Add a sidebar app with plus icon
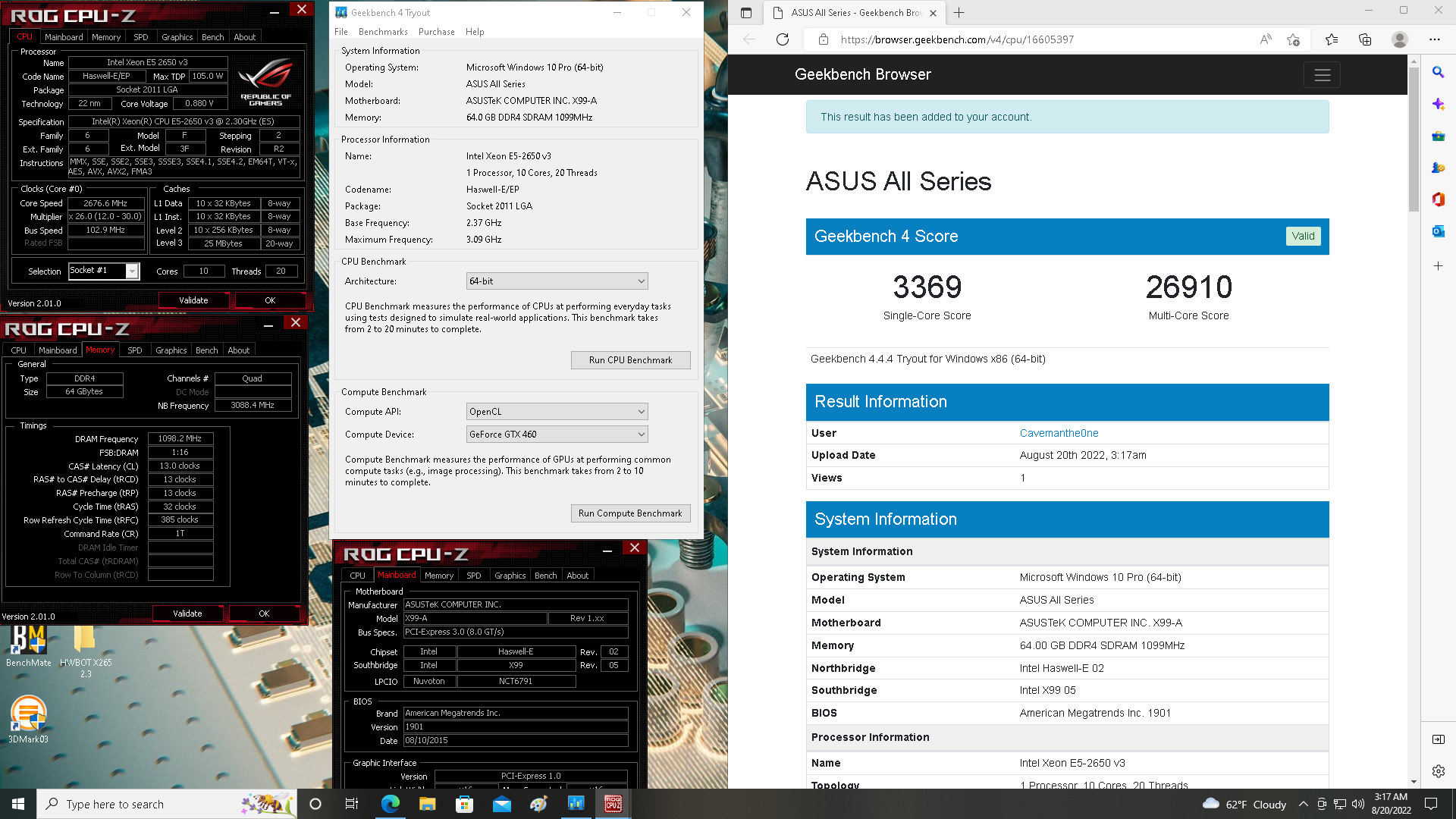This screenshot has height=819, width=1456. (1438, 266)
